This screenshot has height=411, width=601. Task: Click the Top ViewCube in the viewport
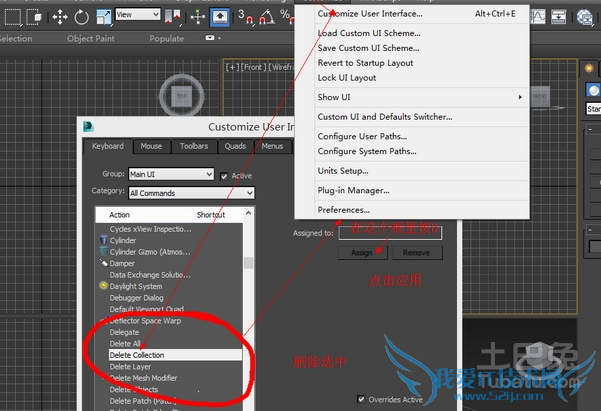pos(181,96)
